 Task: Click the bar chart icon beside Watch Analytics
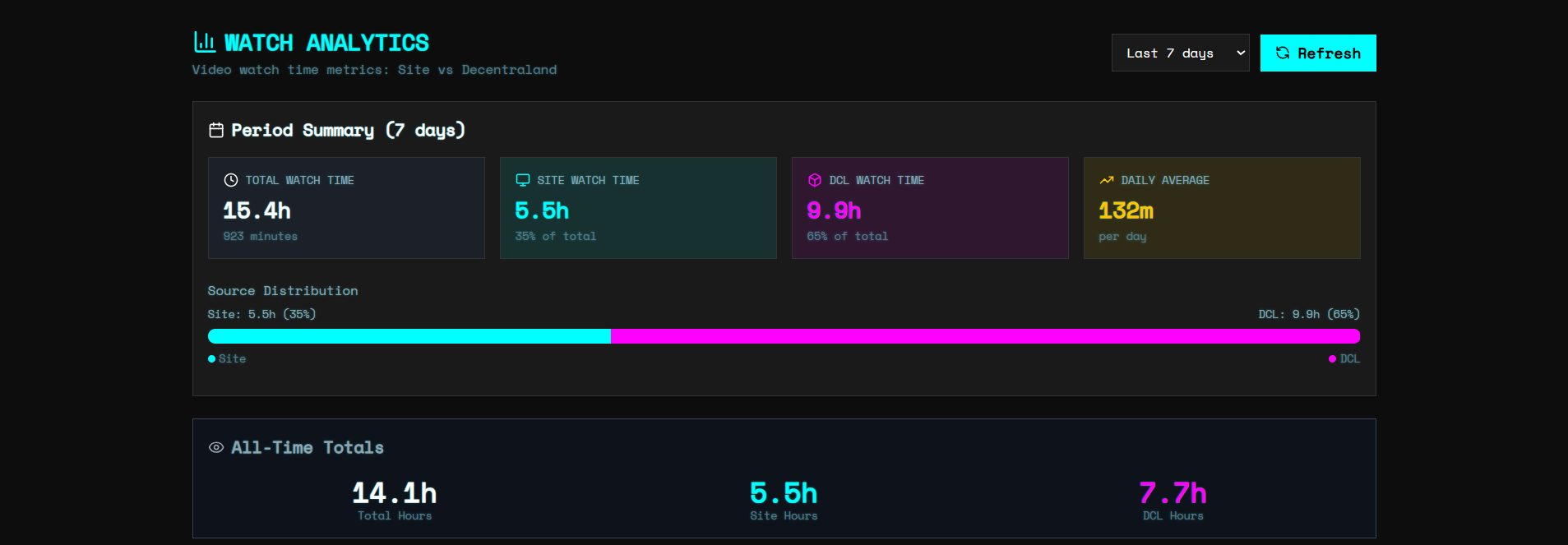coord(205,41)
